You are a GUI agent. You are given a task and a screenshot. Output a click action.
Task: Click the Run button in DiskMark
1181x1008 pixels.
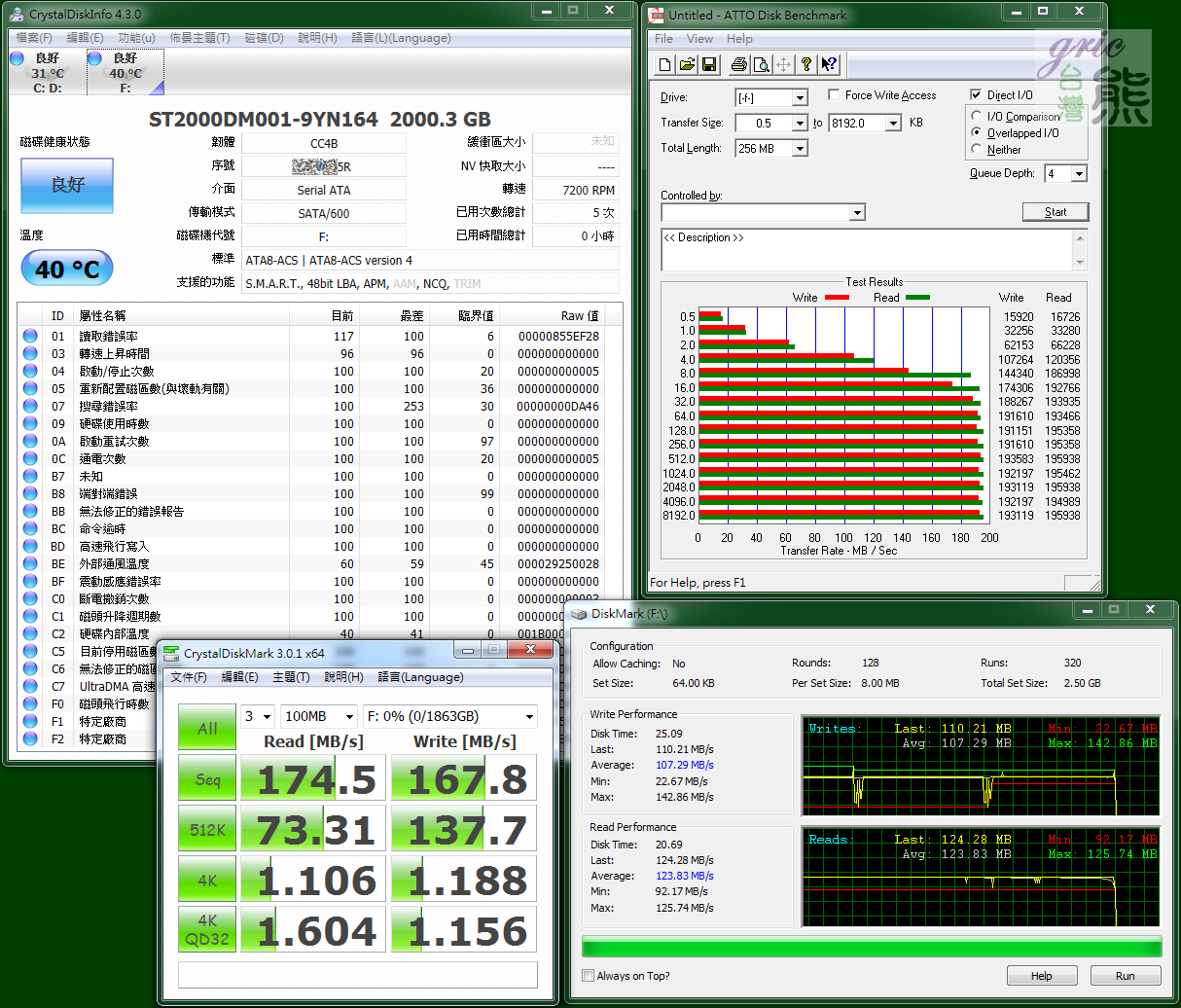click(x=1126, y=976)
